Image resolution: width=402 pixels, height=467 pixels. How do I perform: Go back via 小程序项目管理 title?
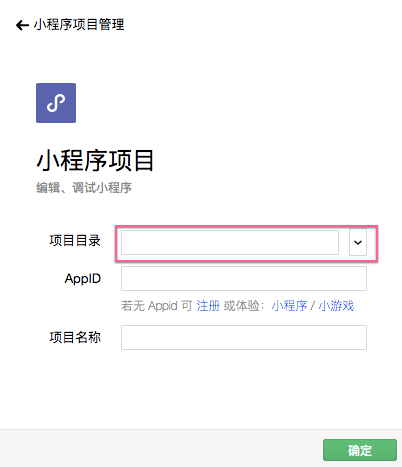click(79, 25)
